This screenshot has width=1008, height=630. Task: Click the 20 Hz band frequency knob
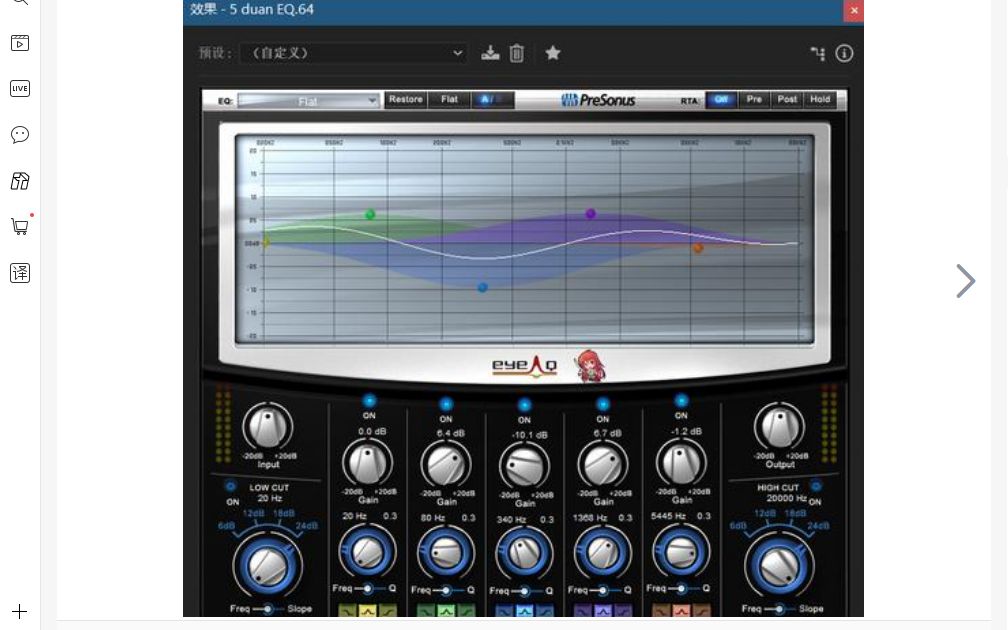(x=367, y=552)
